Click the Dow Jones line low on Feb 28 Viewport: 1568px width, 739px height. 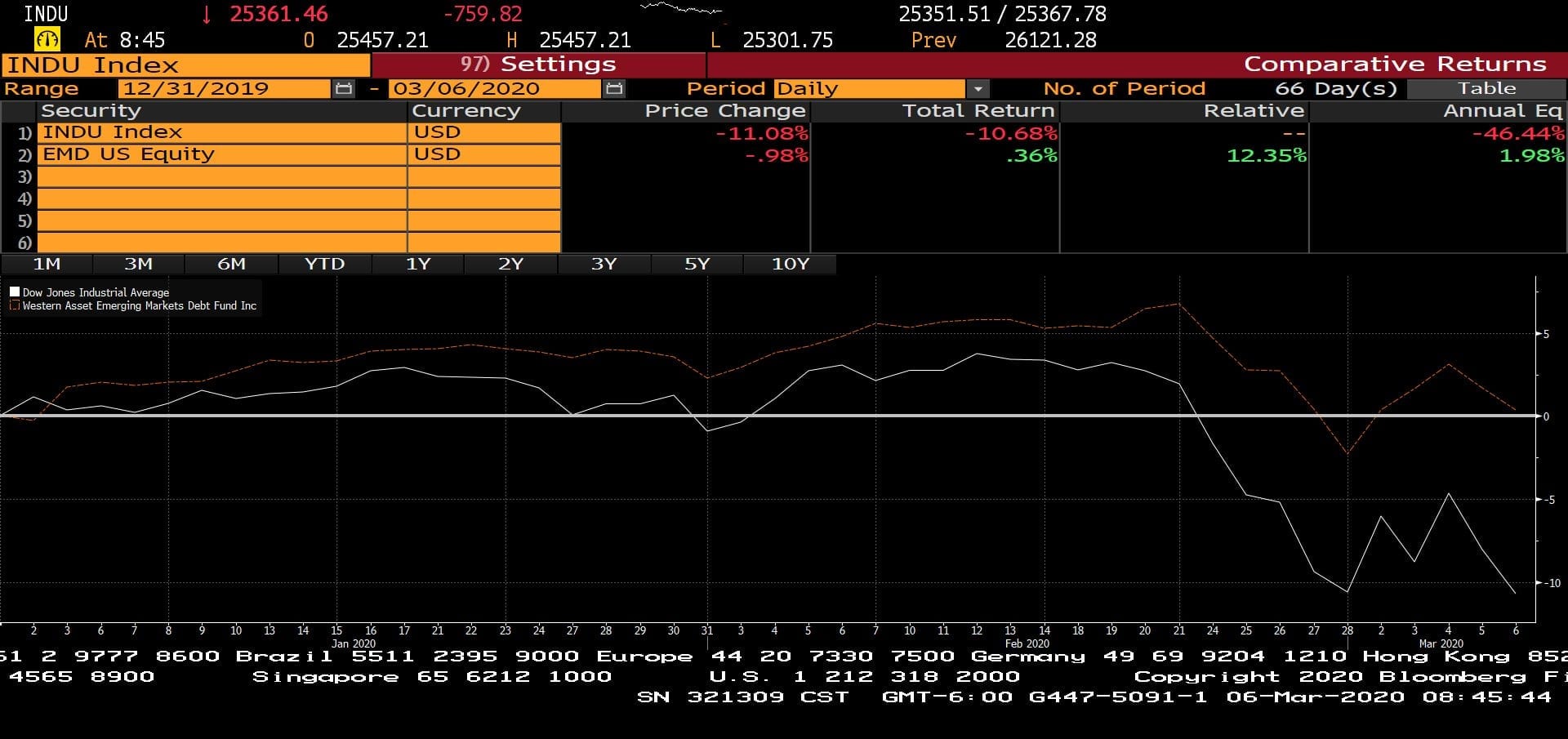1347,591
